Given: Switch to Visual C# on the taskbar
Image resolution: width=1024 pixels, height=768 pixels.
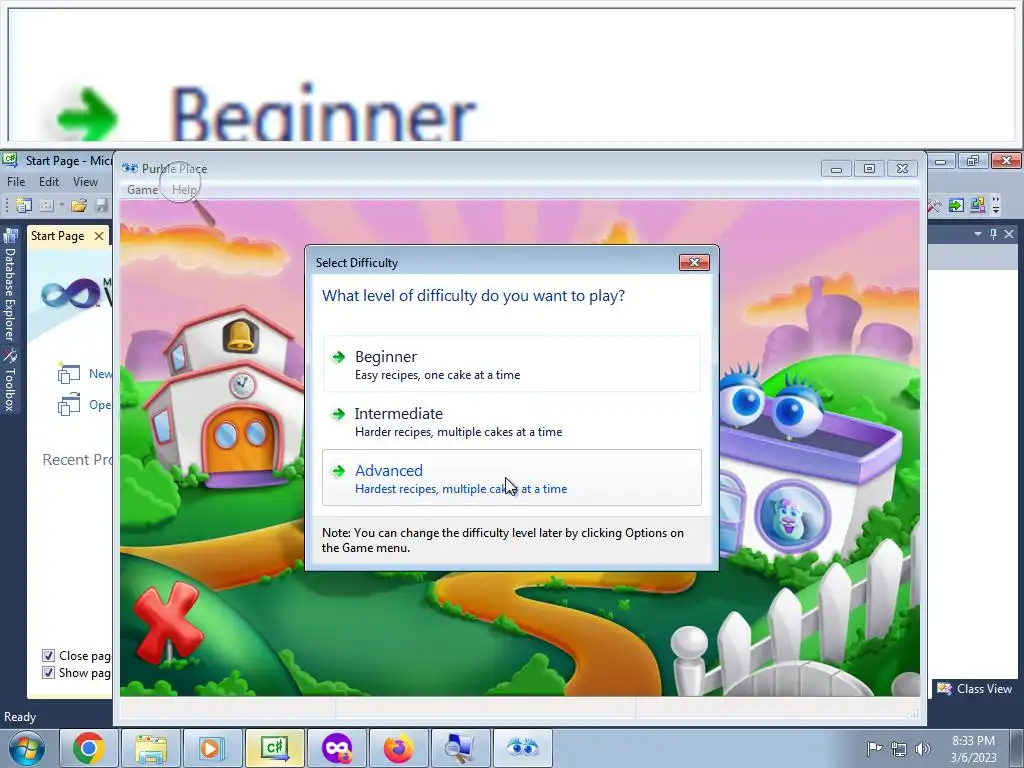Looking at the screenshot, I should [x=274, y=748].
